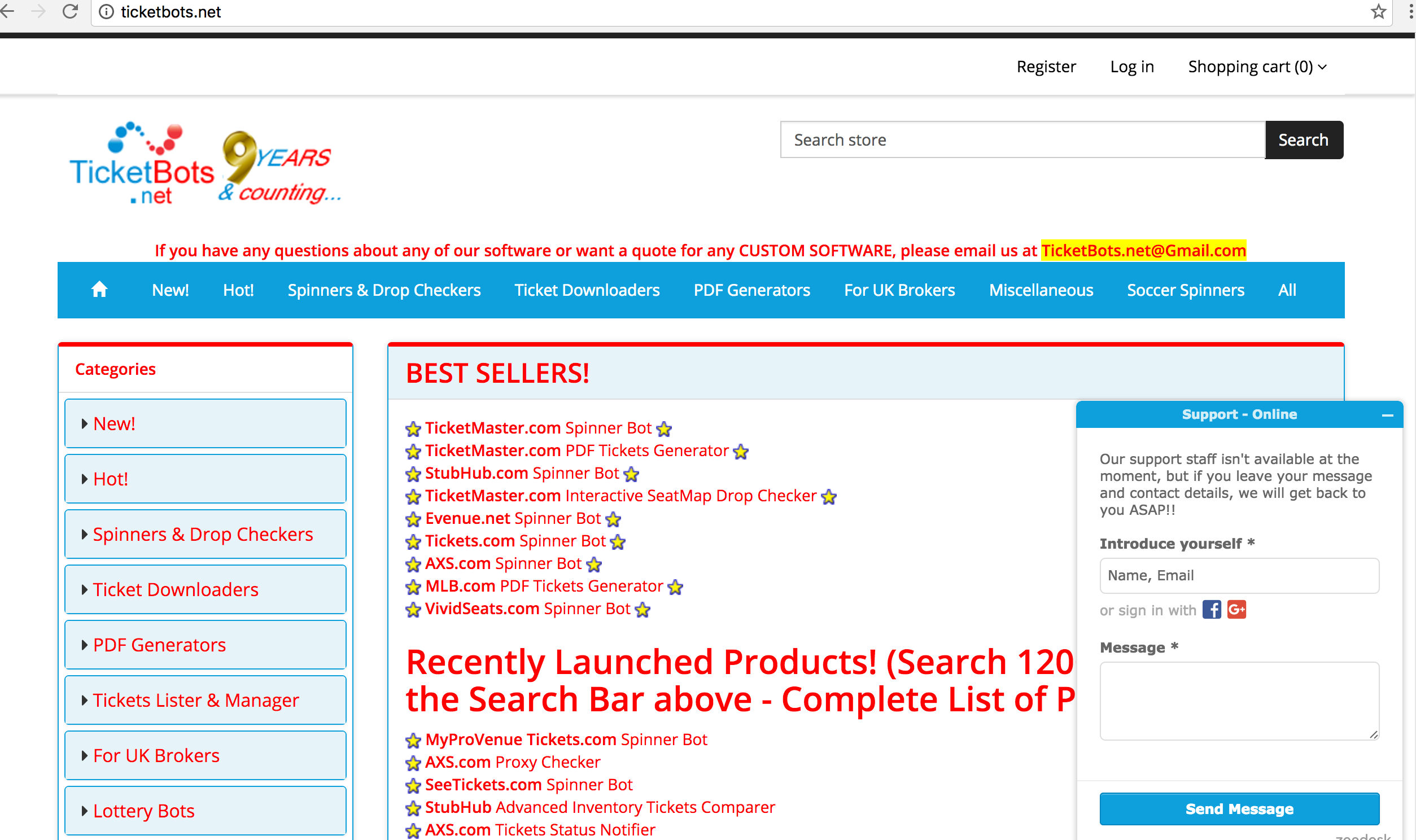The width and height of the screenshot is (1416, 840).
Task: Expand Ticket Downloaders sidebar category
Action: click(x=206, y=590)
